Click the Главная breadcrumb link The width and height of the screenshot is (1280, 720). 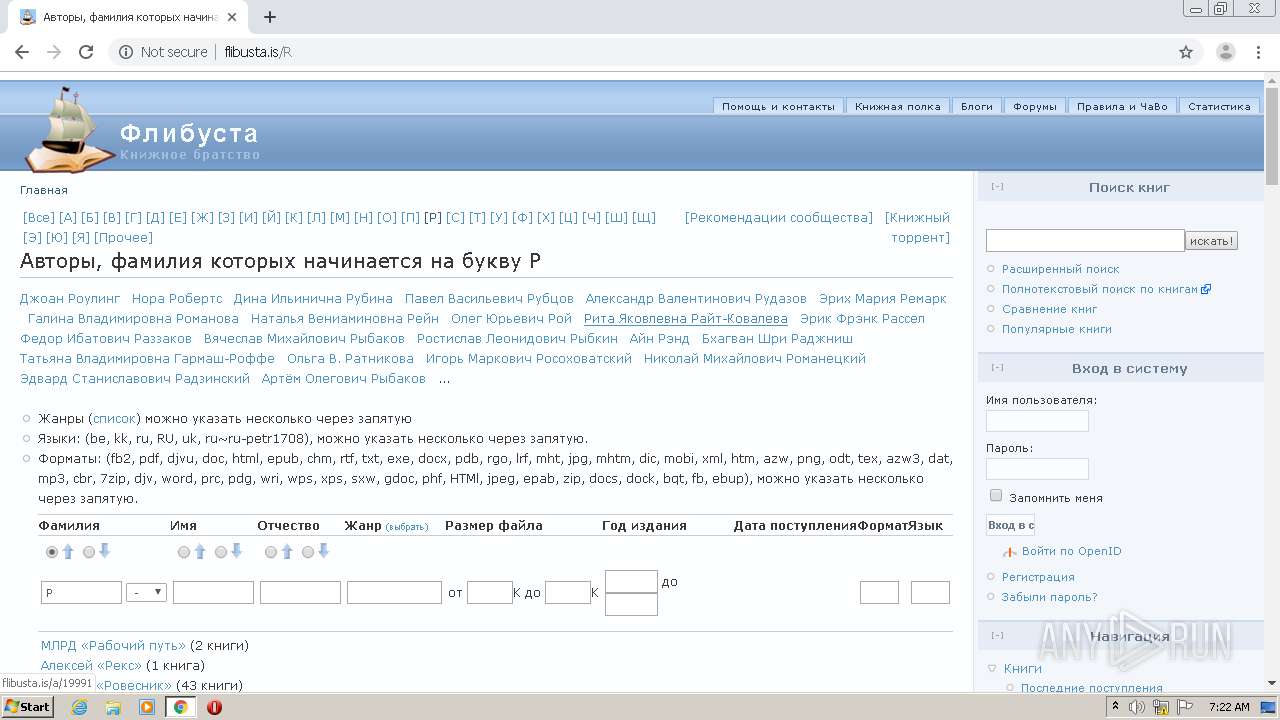click(44, 190)
